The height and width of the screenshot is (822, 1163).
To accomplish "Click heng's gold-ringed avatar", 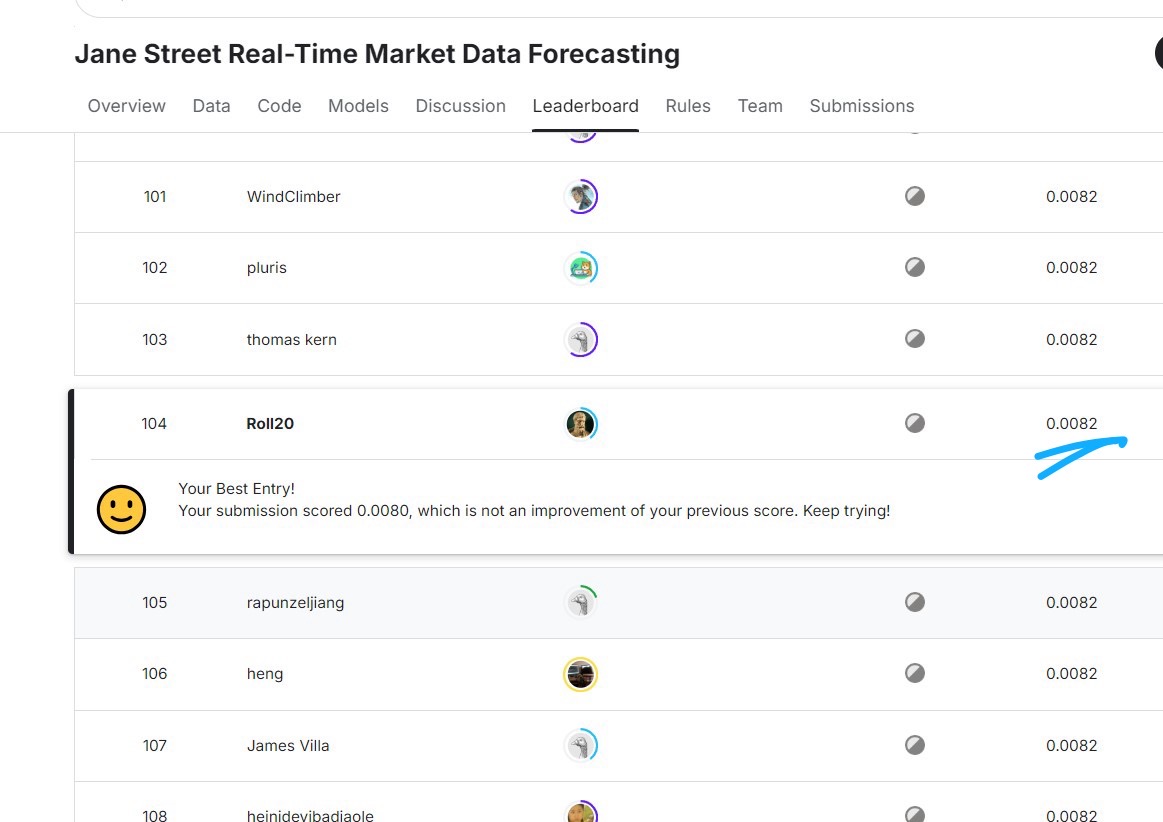I will click(x=580, y=674).
